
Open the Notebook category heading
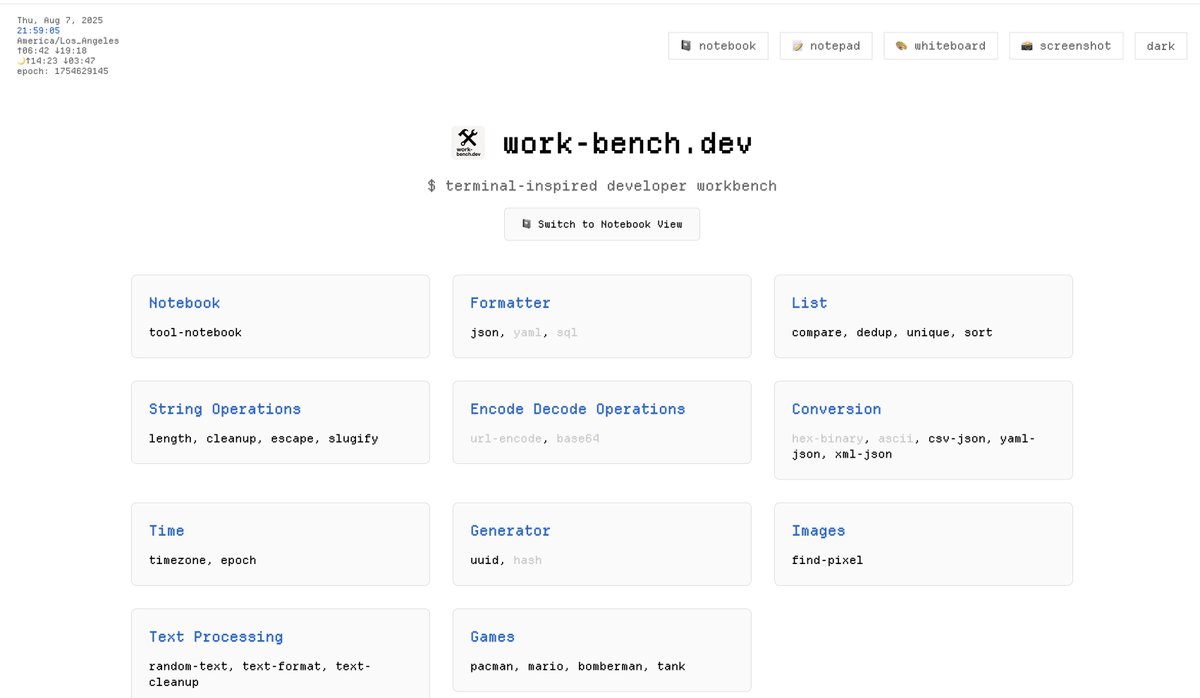pyautogui.click(x=184, y=303)
